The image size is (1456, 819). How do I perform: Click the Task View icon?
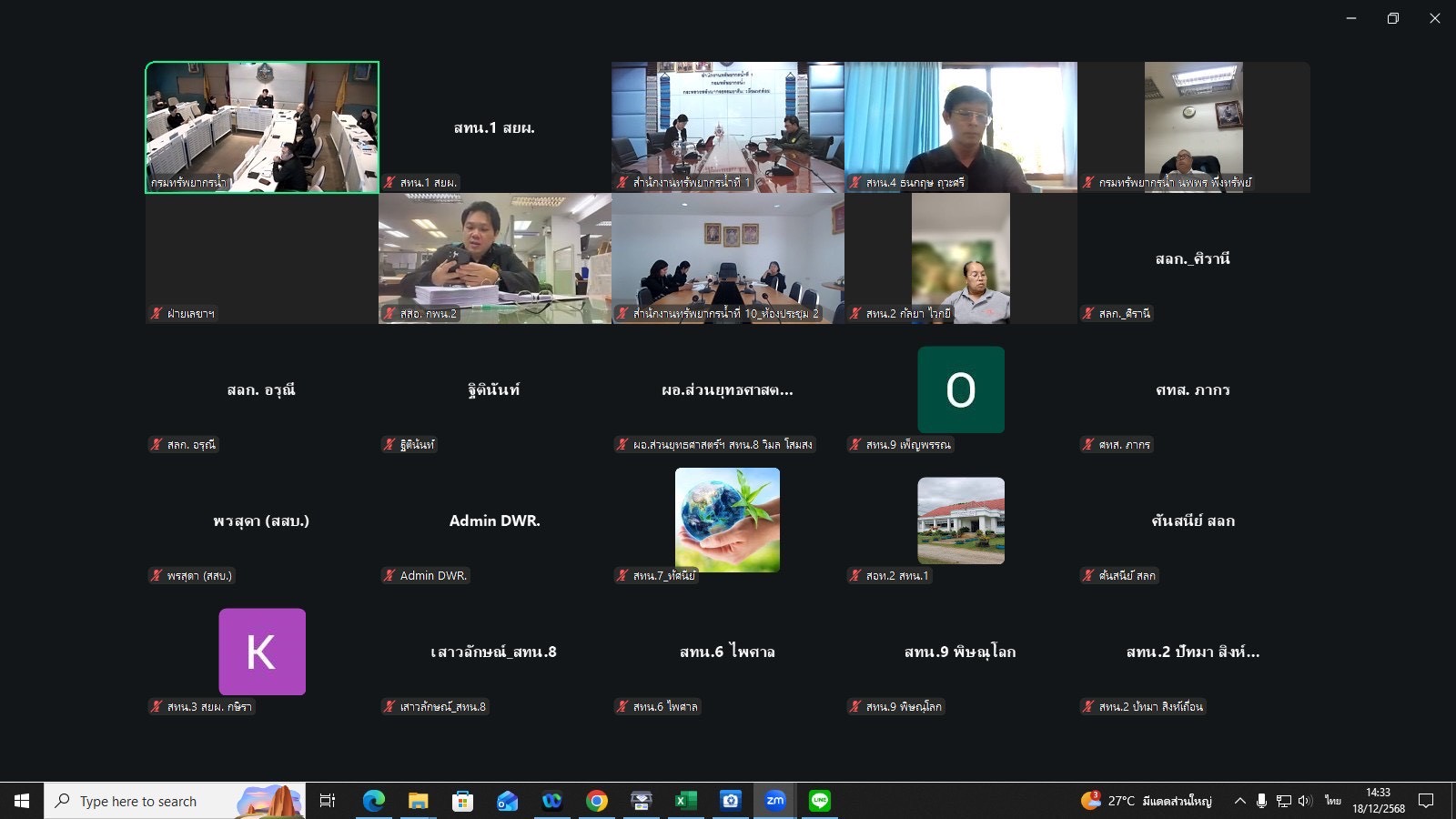[x=328, y=801]
